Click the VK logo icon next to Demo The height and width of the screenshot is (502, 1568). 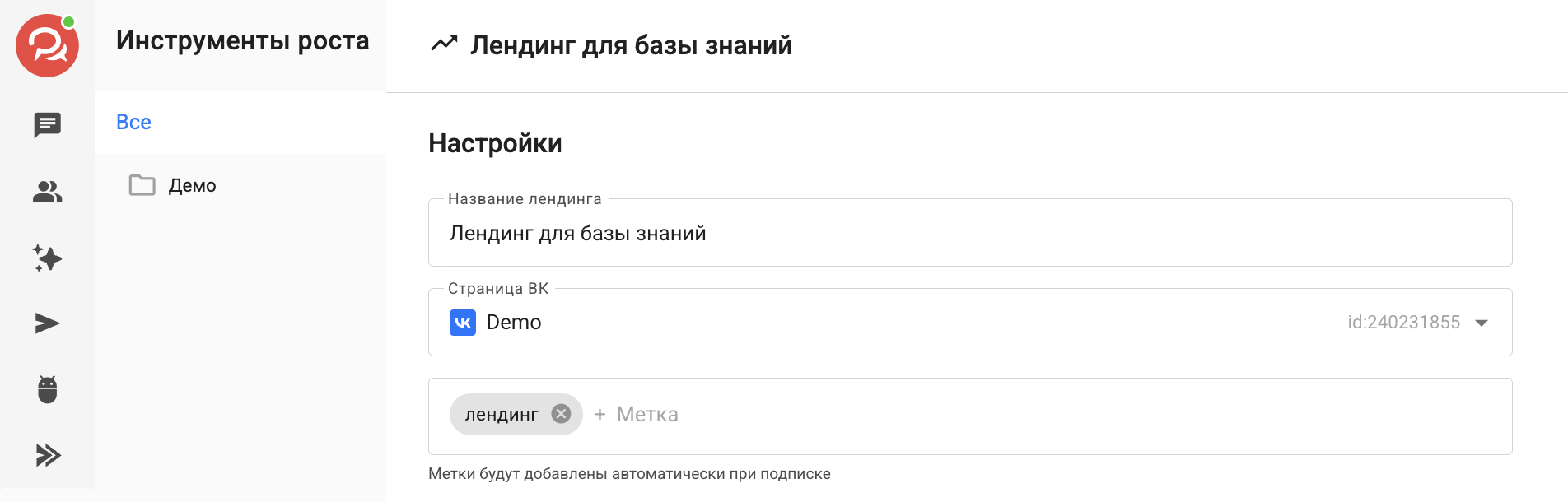pyautogui.click(x=463, y=323)
